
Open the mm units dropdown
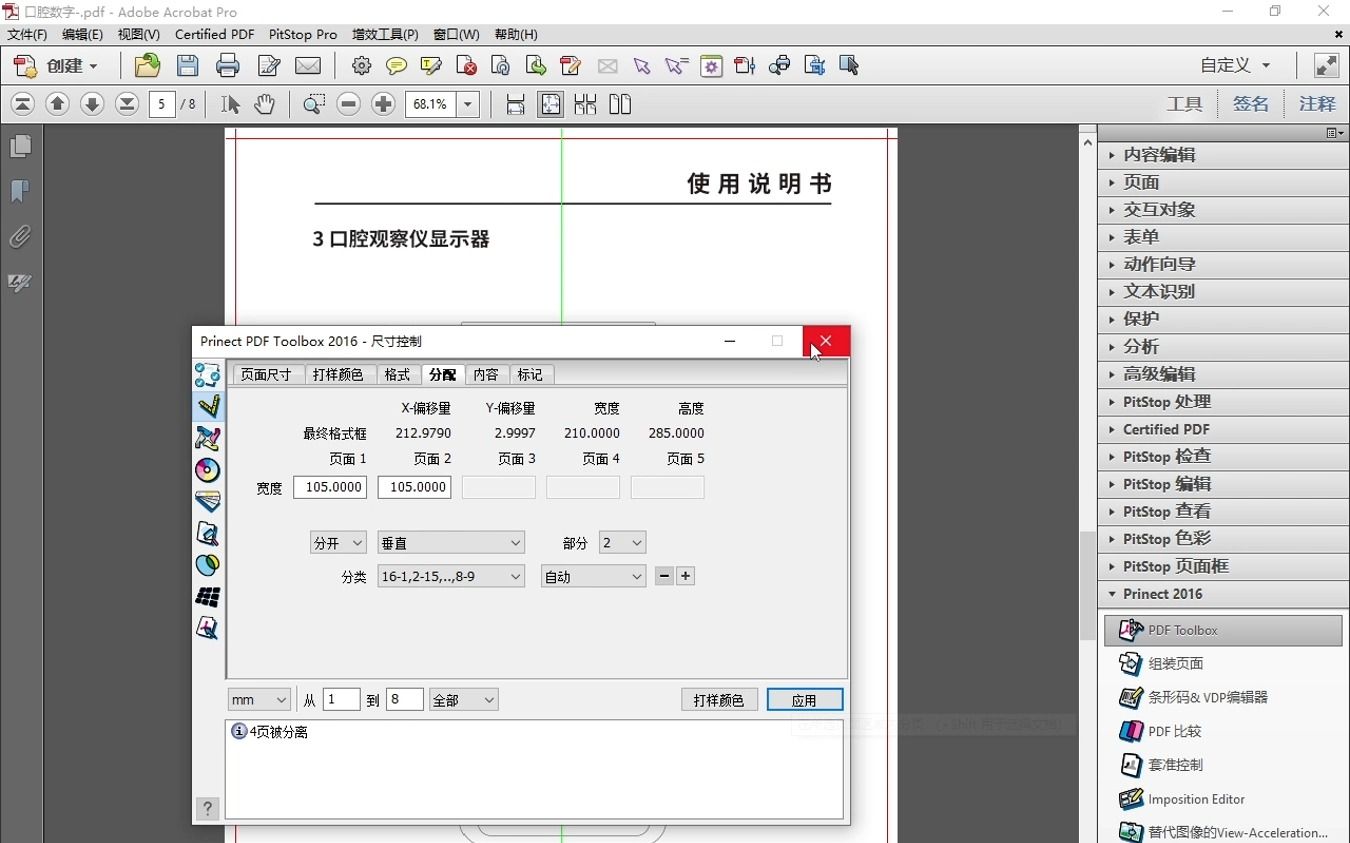[x=258, y=699]
